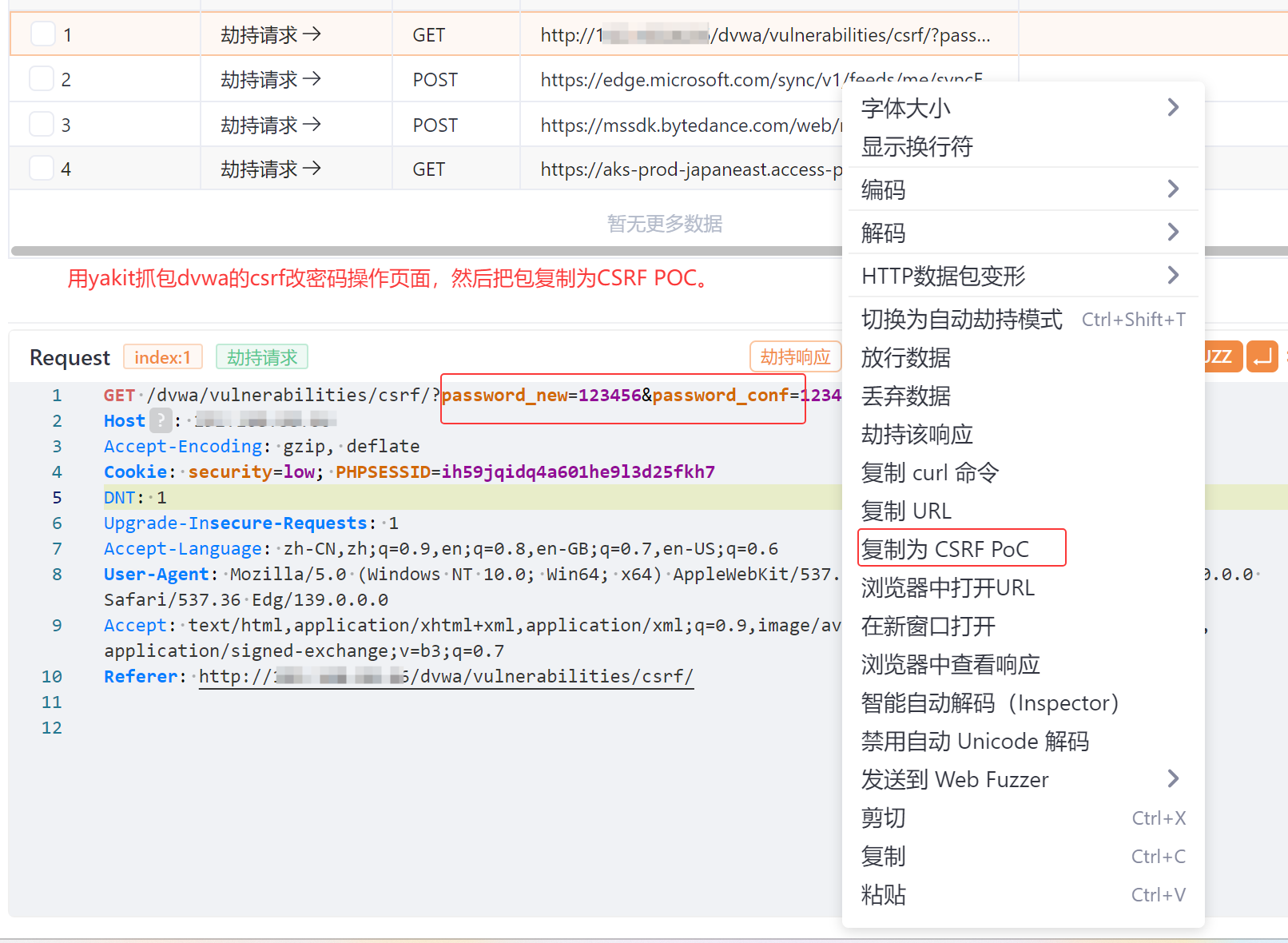1288x943 pixels.
Task: Check the checkbox for request row 1
Action: 42,34
